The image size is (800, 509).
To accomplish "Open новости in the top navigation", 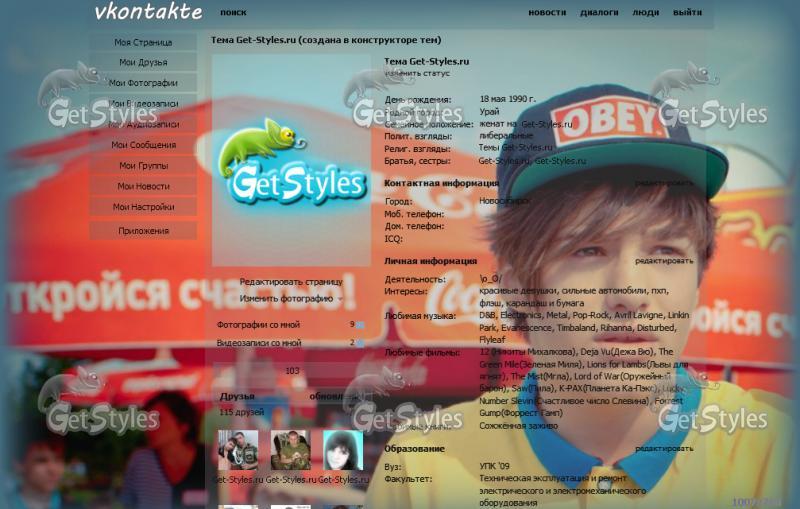I will click(x=547, y=12).
